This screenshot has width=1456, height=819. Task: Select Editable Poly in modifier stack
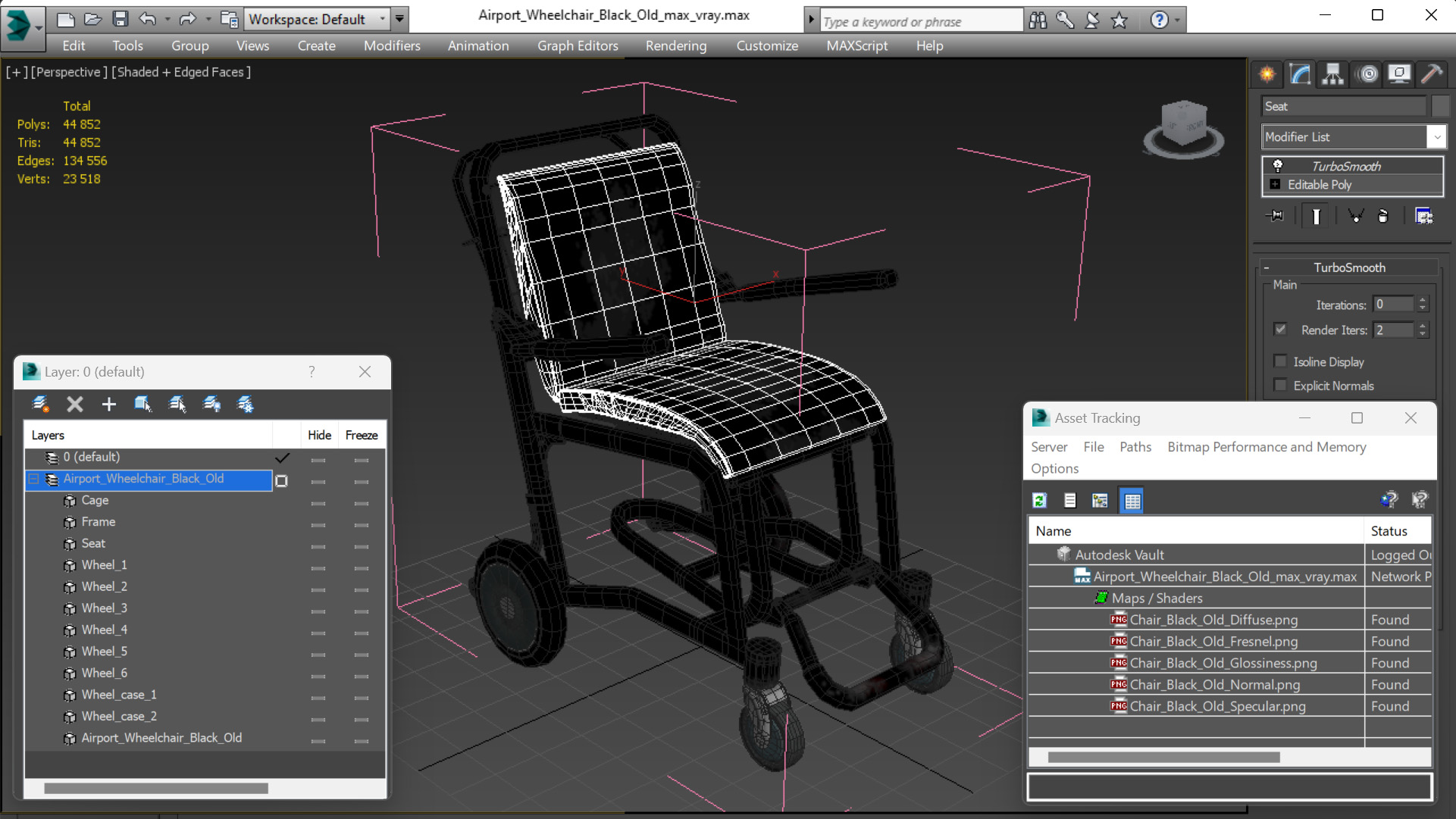point(1319,185)
